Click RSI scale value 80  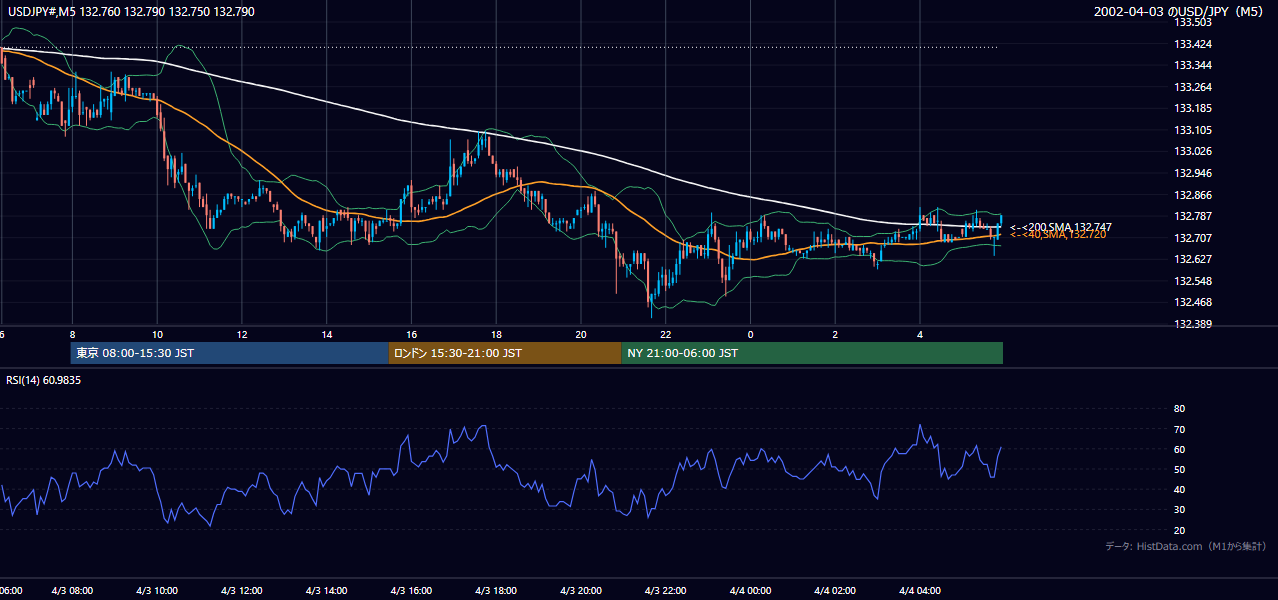pos(1179,409)
